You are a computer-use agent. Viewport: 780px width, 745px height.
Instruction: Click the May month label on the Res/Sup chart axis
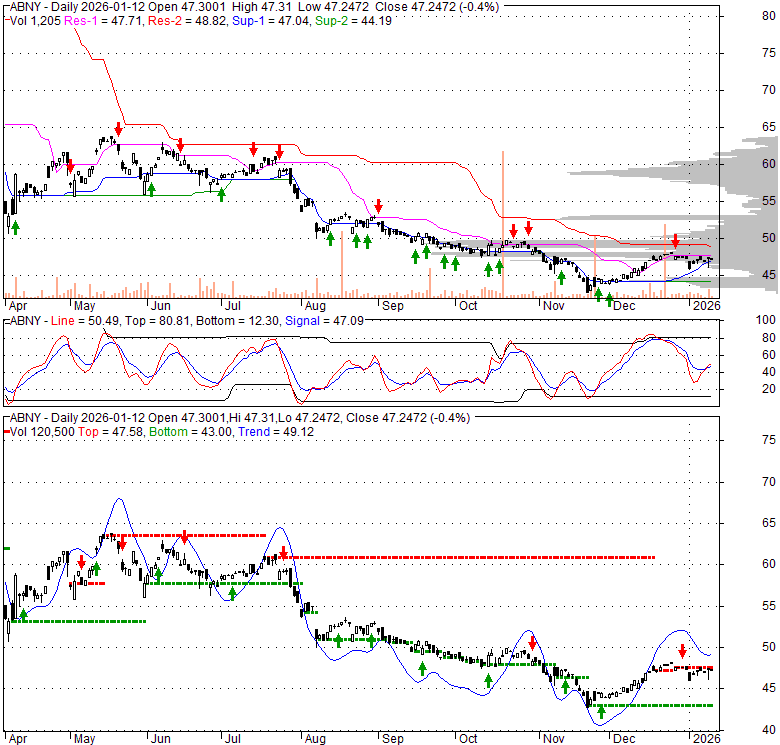tap(84, 305)
